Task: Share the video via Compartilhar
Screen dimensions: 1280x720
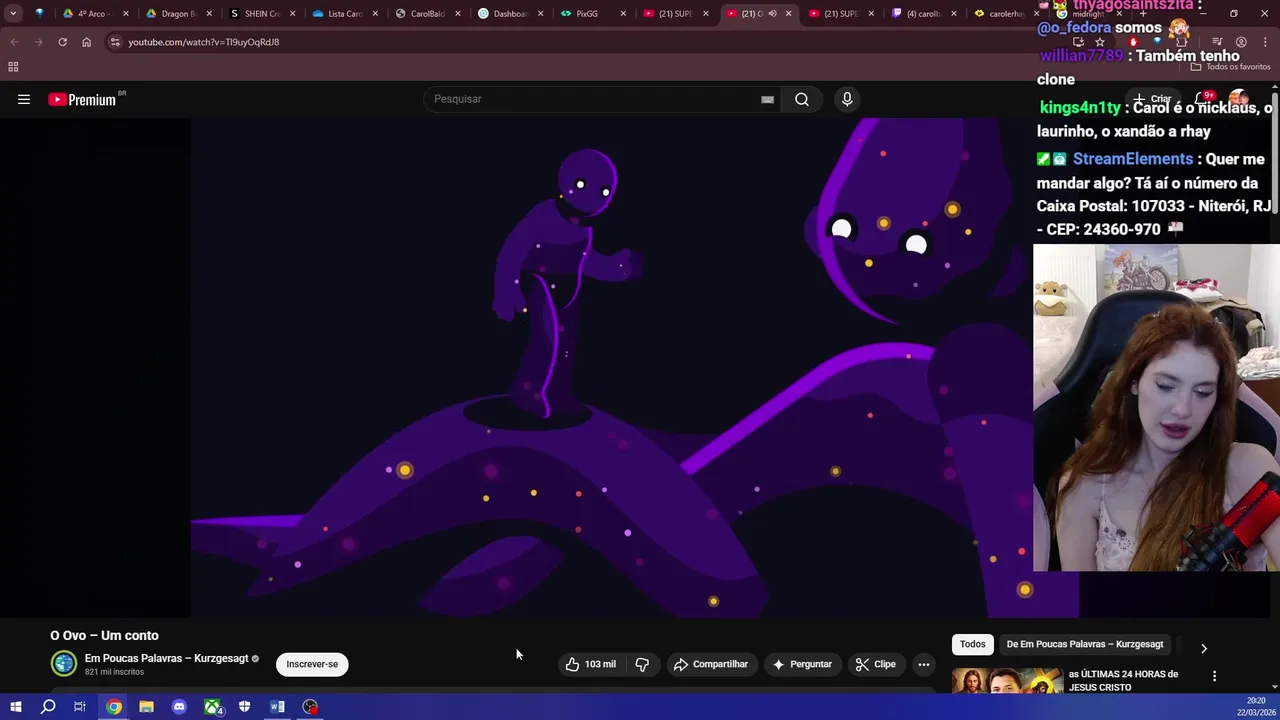Action: [711, 664]
